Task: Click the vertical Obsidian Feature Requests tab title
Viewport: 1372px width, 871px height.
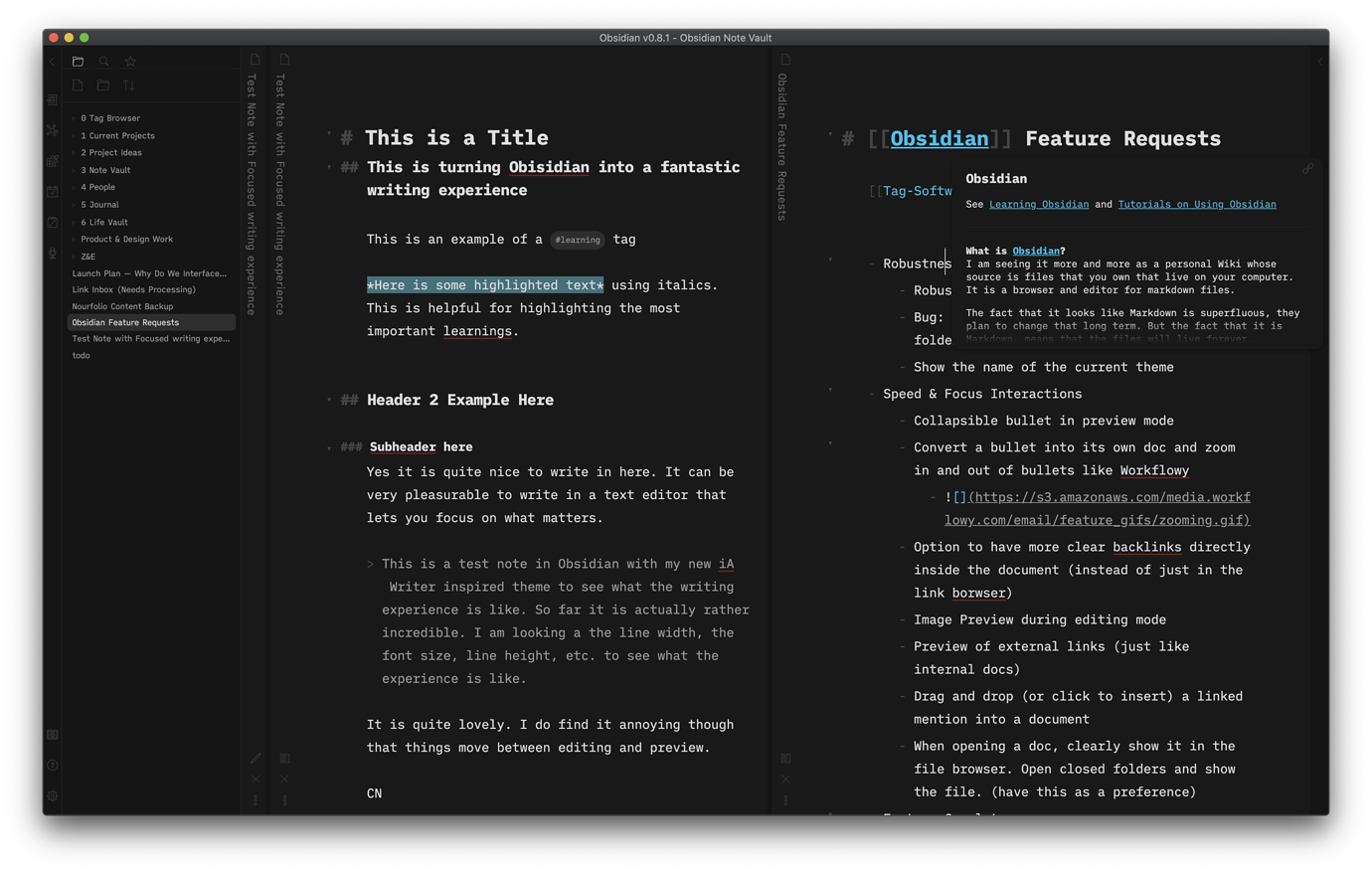Action: (782, 147)
